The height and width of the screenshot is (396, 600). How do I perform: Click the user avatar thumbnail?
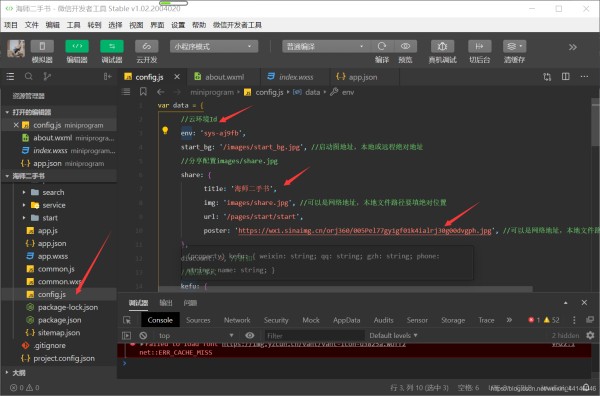16,49
